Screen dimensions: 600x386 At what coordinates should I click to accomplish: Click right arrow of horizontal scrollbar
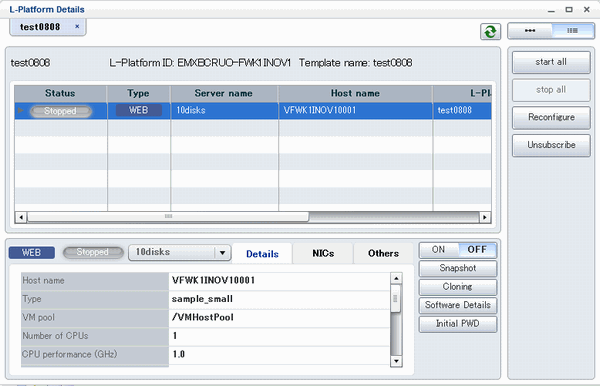click(x=485, y=217)
